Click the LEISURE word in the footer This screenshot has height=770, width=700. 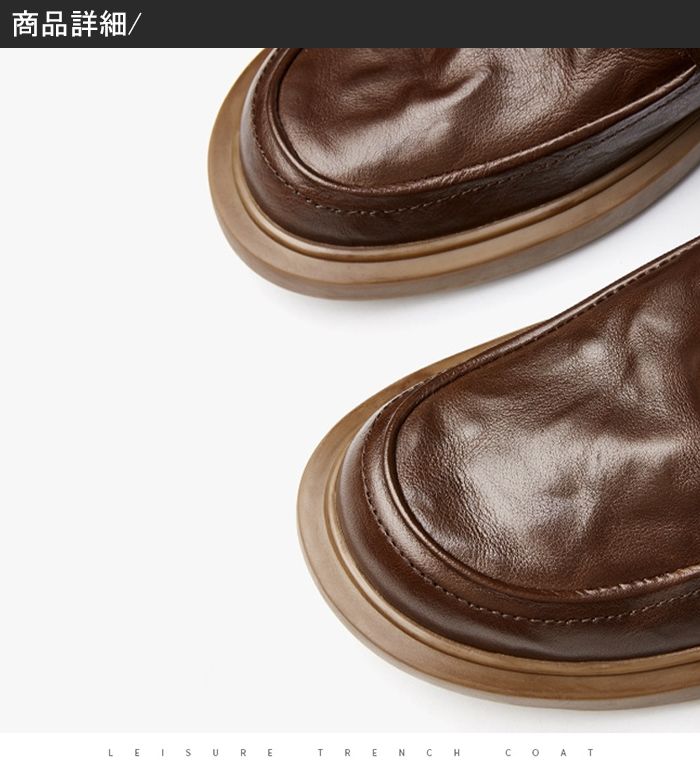tap(190, 752)
